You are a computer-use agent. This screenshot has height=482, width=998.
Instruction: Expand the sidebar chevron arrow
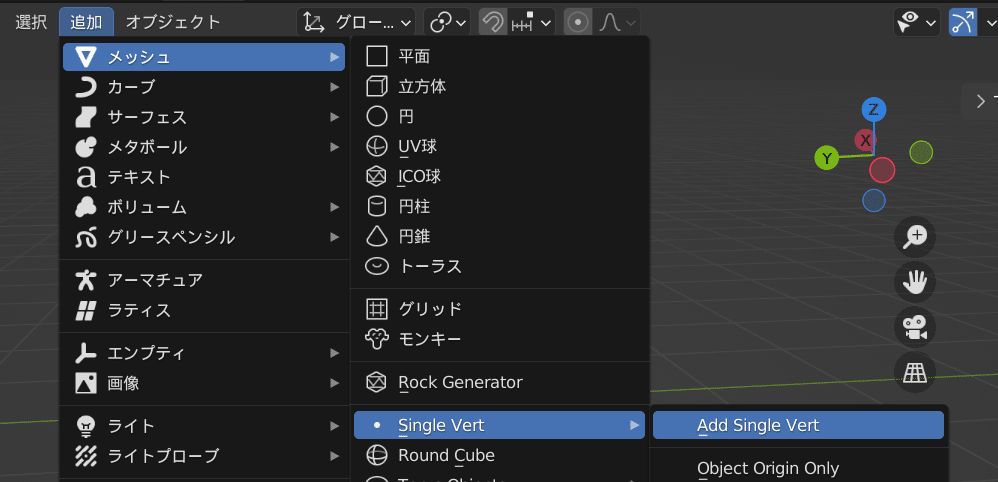(x=981, y=101)
